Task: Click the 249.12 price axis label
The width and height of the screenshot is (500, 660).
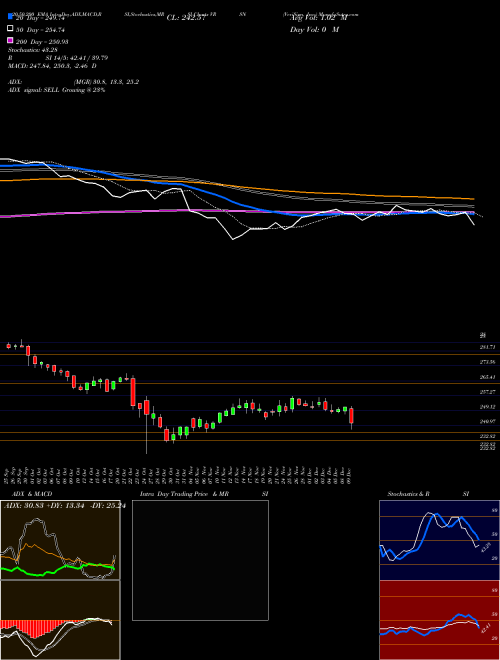Action: click(487, 407)
